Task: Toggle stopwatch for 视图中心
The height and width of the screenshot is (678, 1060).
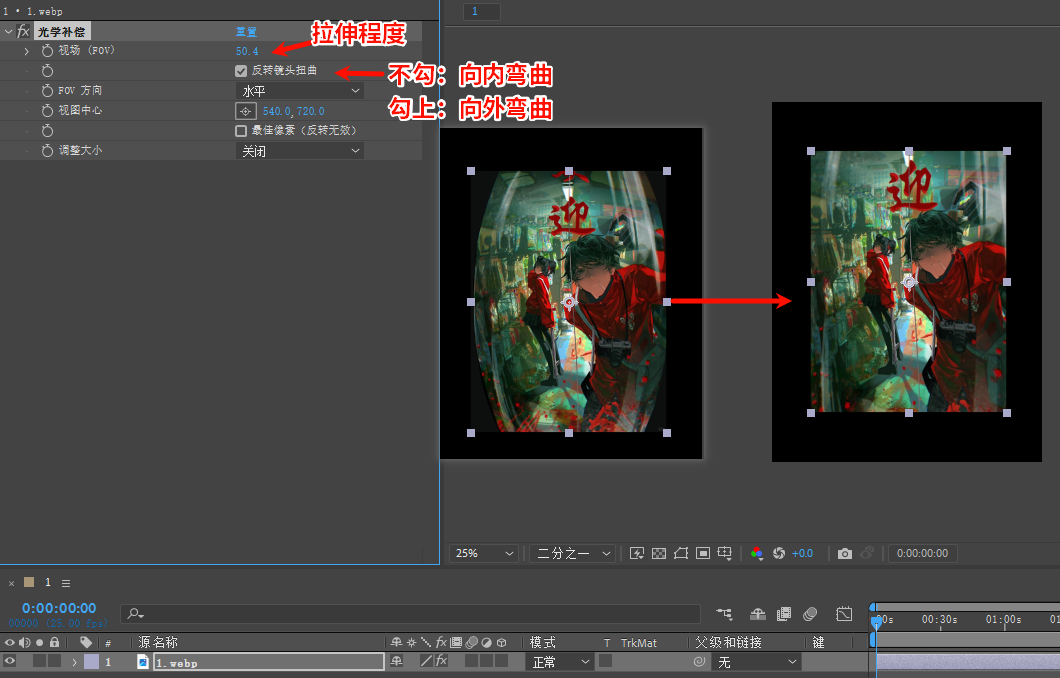Action: (x=47, y=110)
